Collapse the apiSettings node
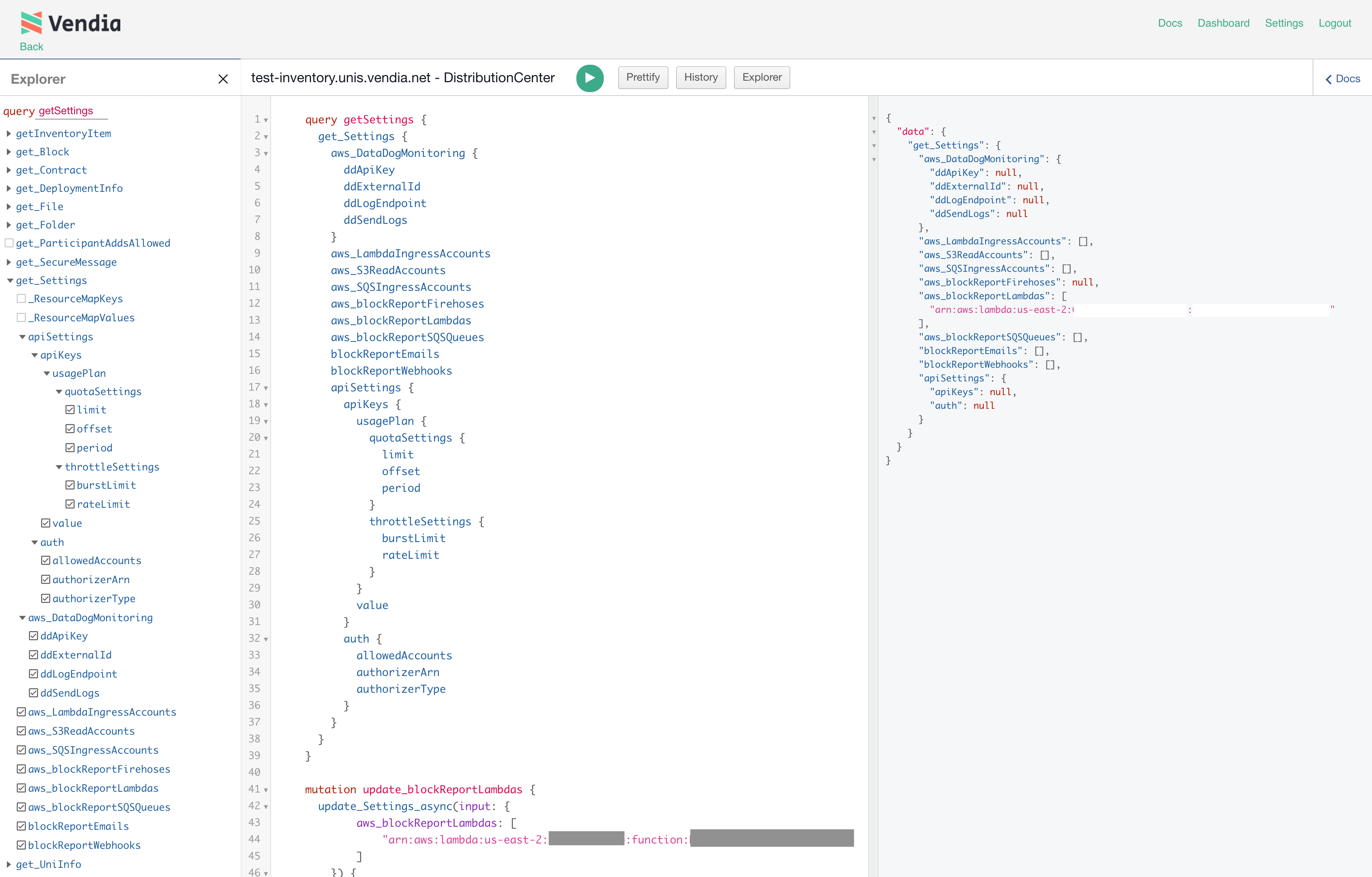 (x=22, y=337)
